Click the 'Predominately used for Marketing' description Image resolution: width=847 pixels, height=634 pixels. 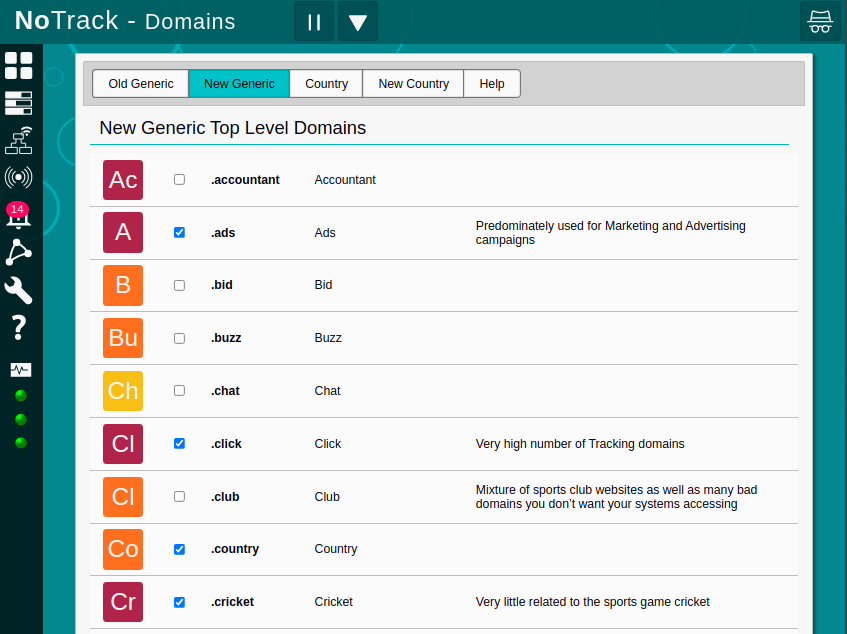coord(610,233)
